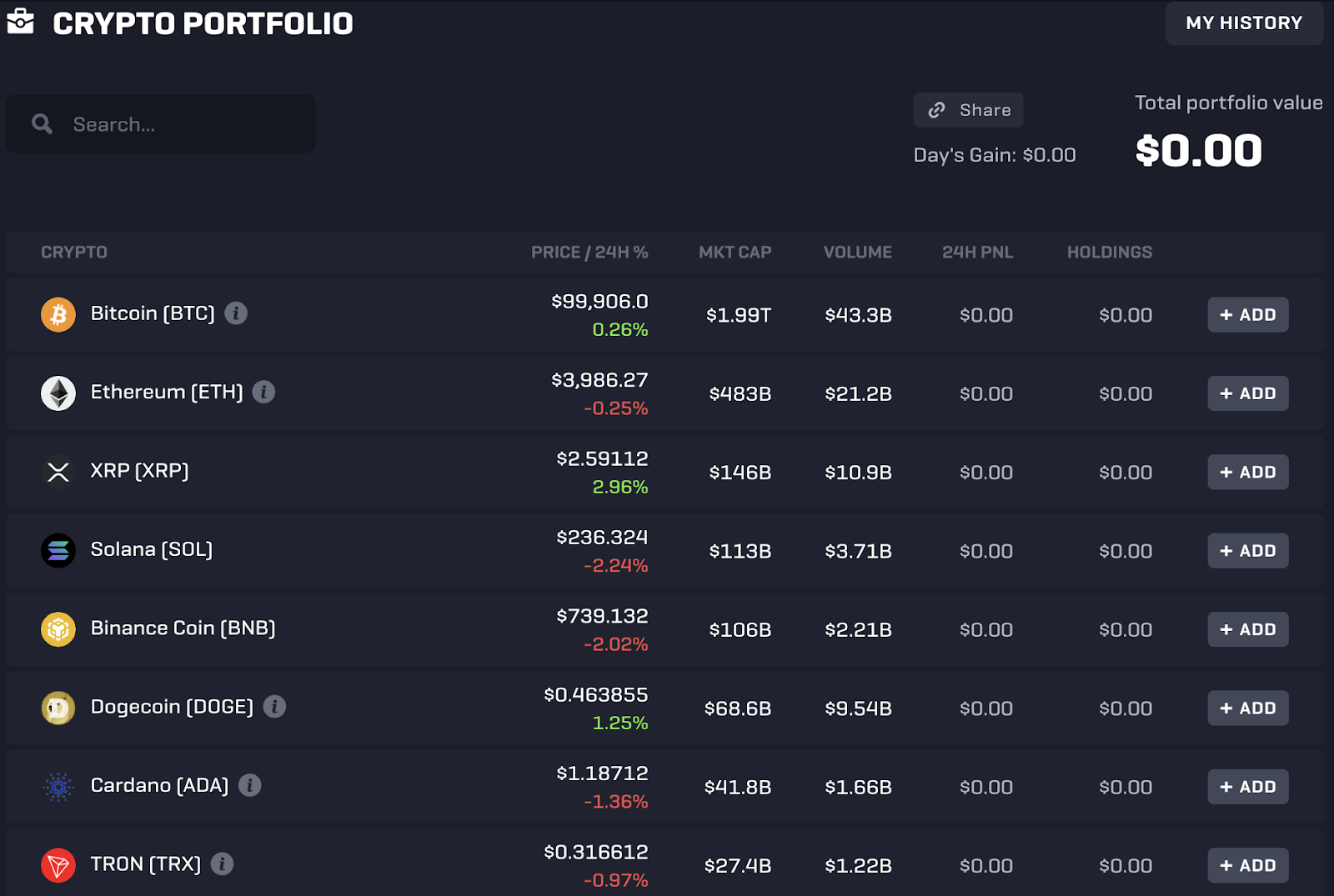Click the link icon in Share button
Screen dimensions: 1334x896
tap(937, 110)
